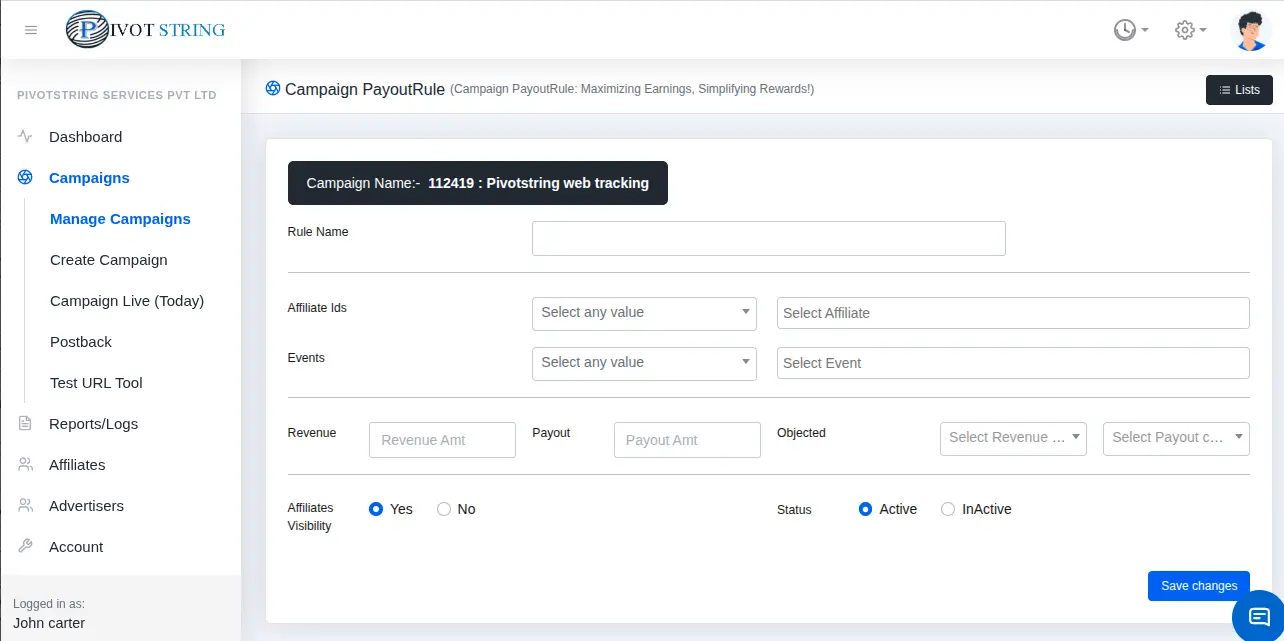Click the Rule Name input field
The height and width of the screenshot is (641, 1284).
pos(768,238)
